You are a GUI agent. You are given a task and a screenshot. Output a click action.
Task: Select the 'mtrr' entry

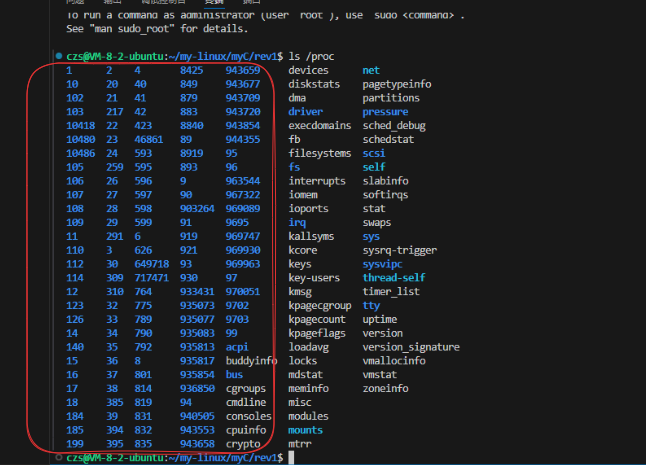click(x=300, y=444)
